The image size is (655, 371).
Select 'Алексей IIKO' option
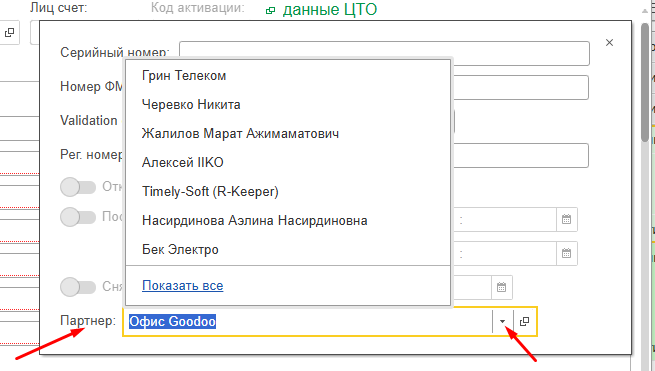pyautogui.click(x=288, y=162)
